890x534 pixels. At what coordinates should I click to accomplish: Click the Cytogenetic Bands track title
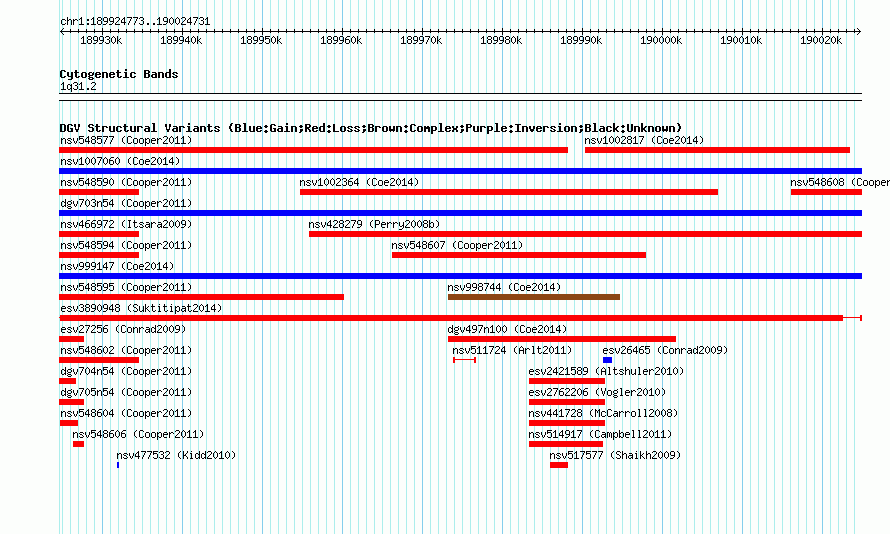(x=119, y=74)
